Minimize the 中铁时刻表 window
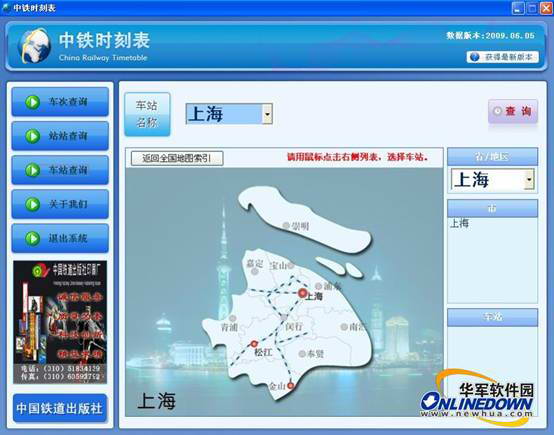Image resolution: width=554 pixels, height=435 pixels. [518, 8]
